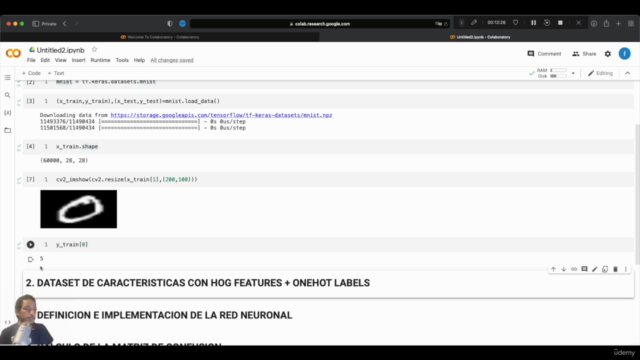Viewport: 640px width, 360px height.
Task: Toggle the Safari sidebar
Action: point(36,24)
